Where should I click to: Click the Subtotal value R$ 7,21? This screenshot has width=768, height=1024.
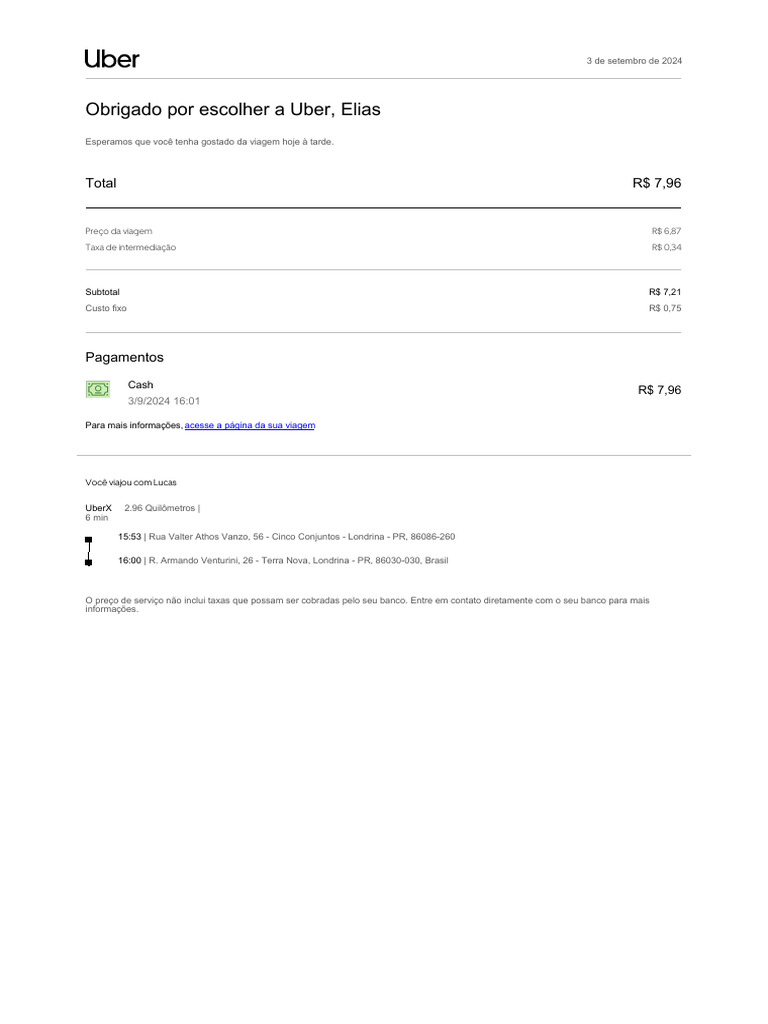tap(665, 292)
